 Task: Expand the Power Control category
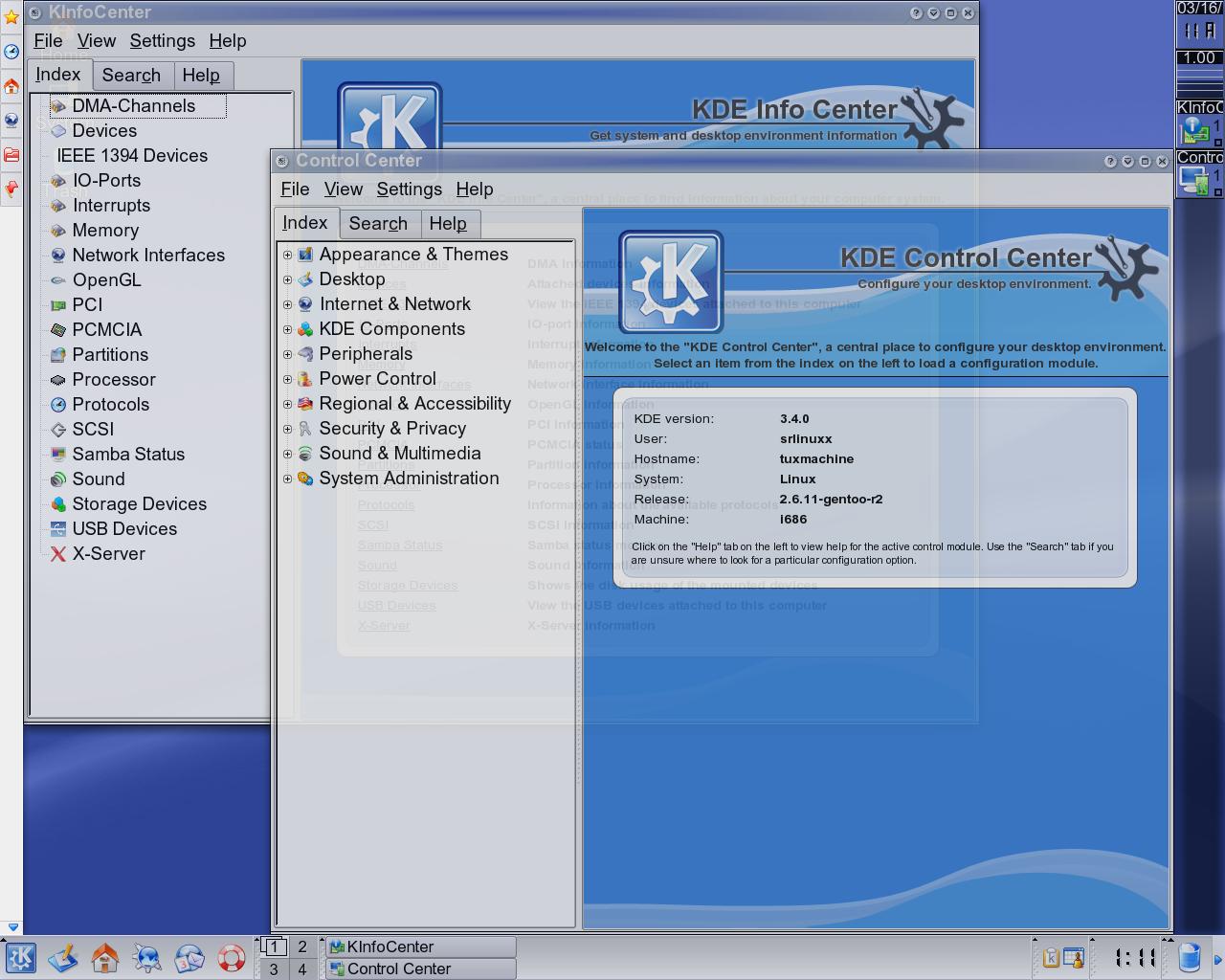(x=287, y=379)
